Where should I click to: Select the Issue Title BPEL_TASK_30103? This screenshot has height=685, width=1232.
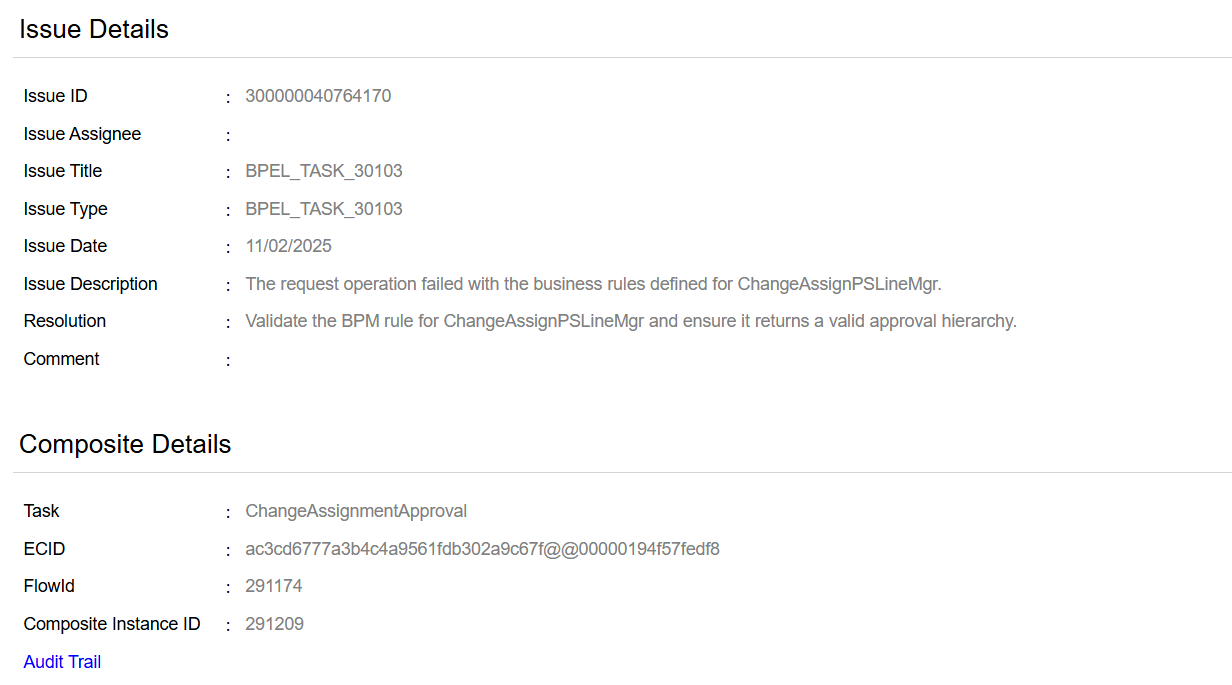click(x=324, y=170)
